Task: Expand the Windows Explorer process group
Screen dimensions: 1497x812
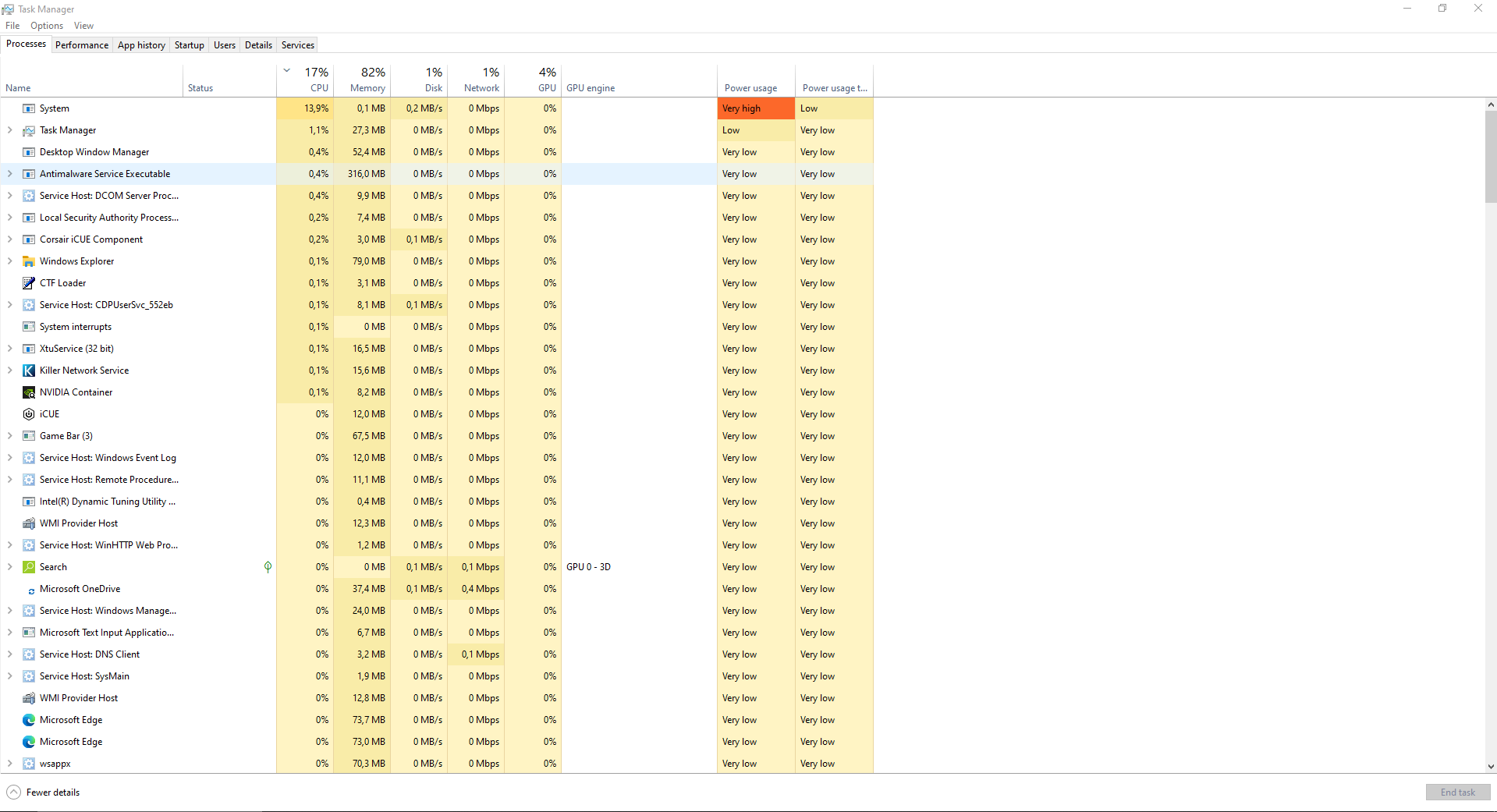Action: coord(9,261)
